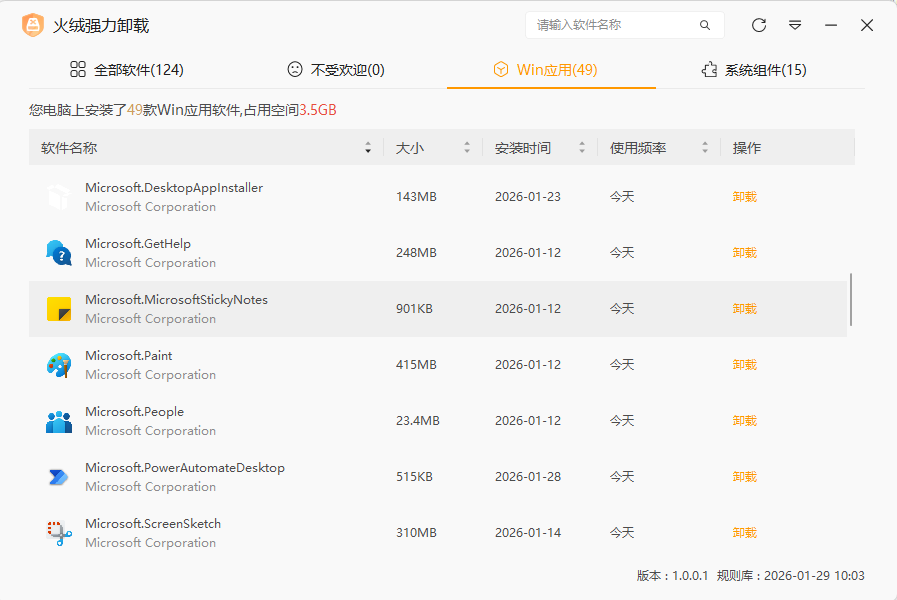This screenshot has height=600, width=897.
Task: Click the Microsoft Sticky Notes icon
Action: [59, 309]
